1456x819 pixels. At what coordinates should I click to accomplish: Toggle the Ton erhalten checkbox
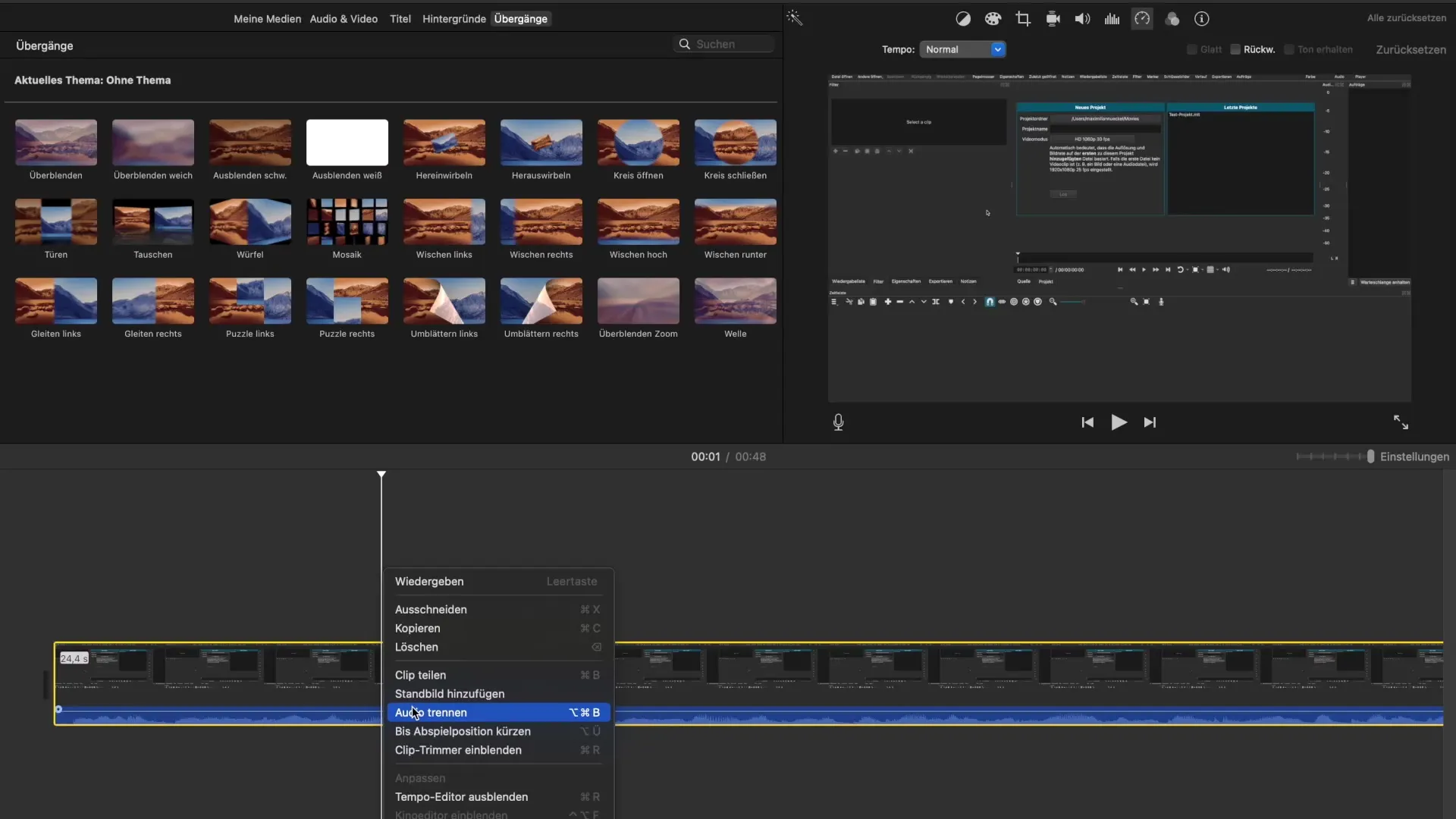[1288, 49]
